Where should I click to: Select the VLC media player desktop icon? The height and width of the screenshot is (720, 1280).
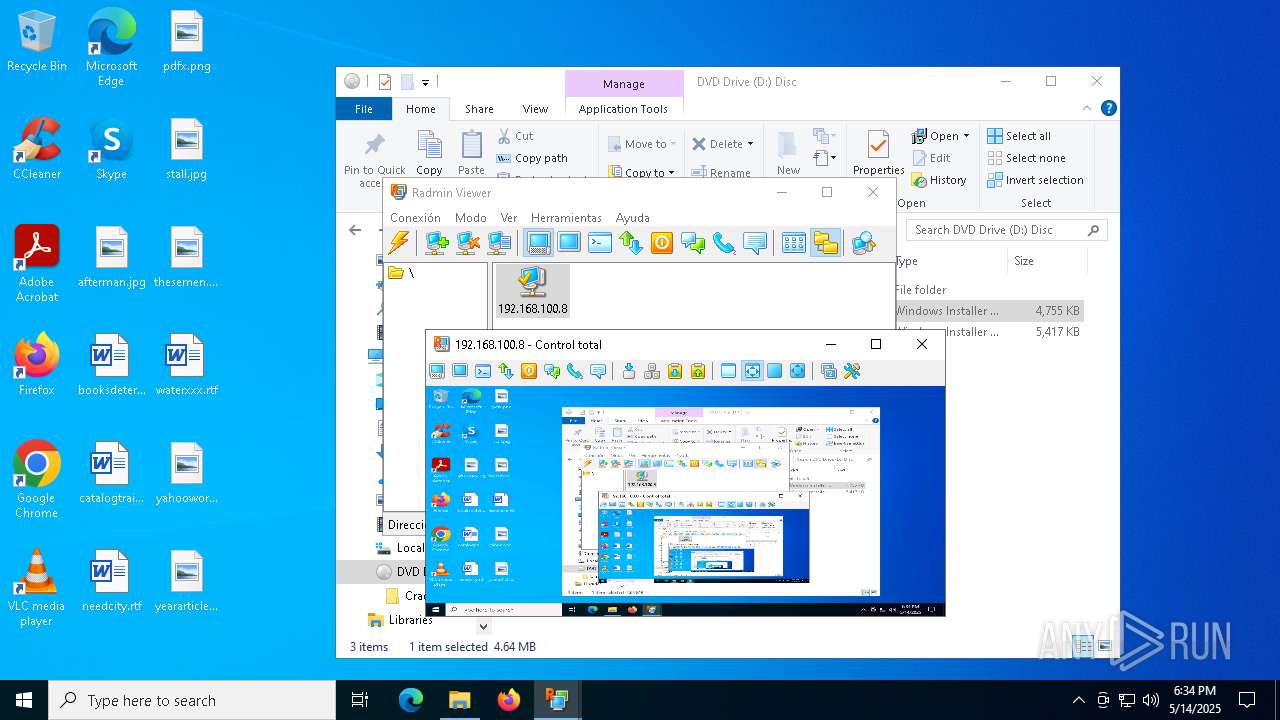(x=37, y=588)
